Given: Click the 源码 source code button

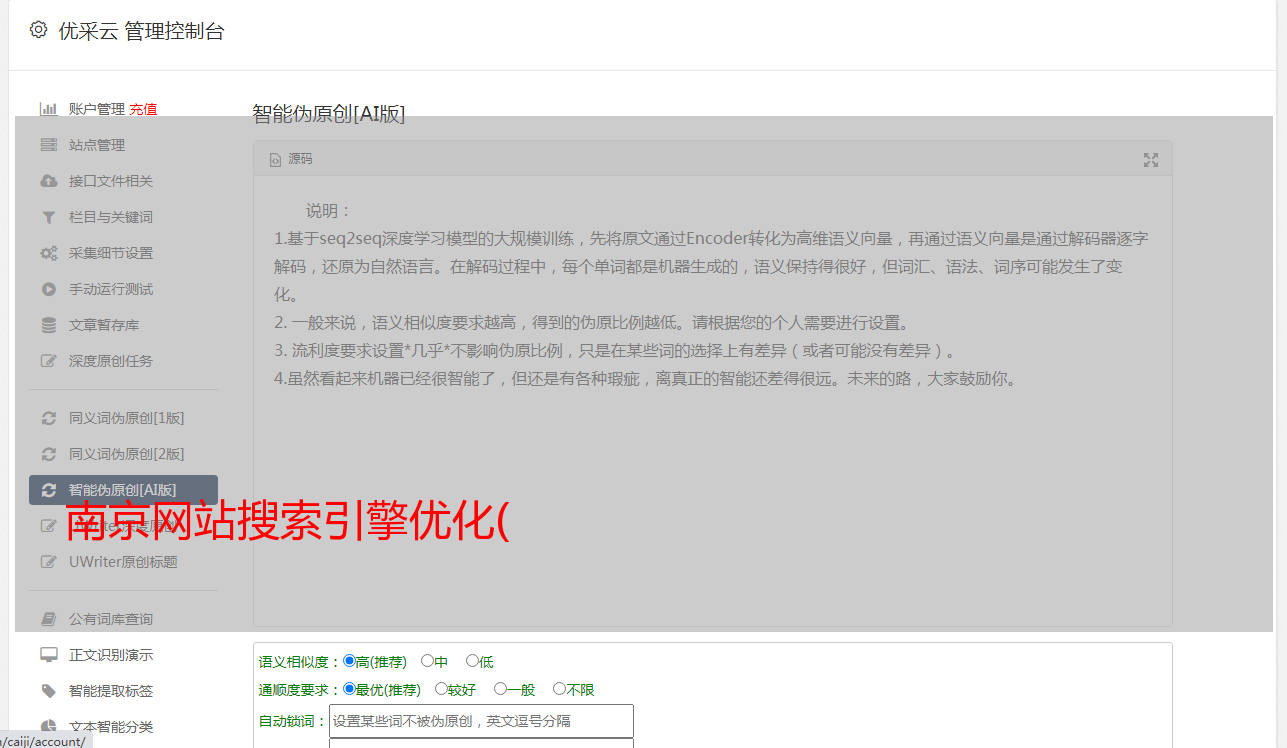Looking at the screenshot, I should (291, 159).
